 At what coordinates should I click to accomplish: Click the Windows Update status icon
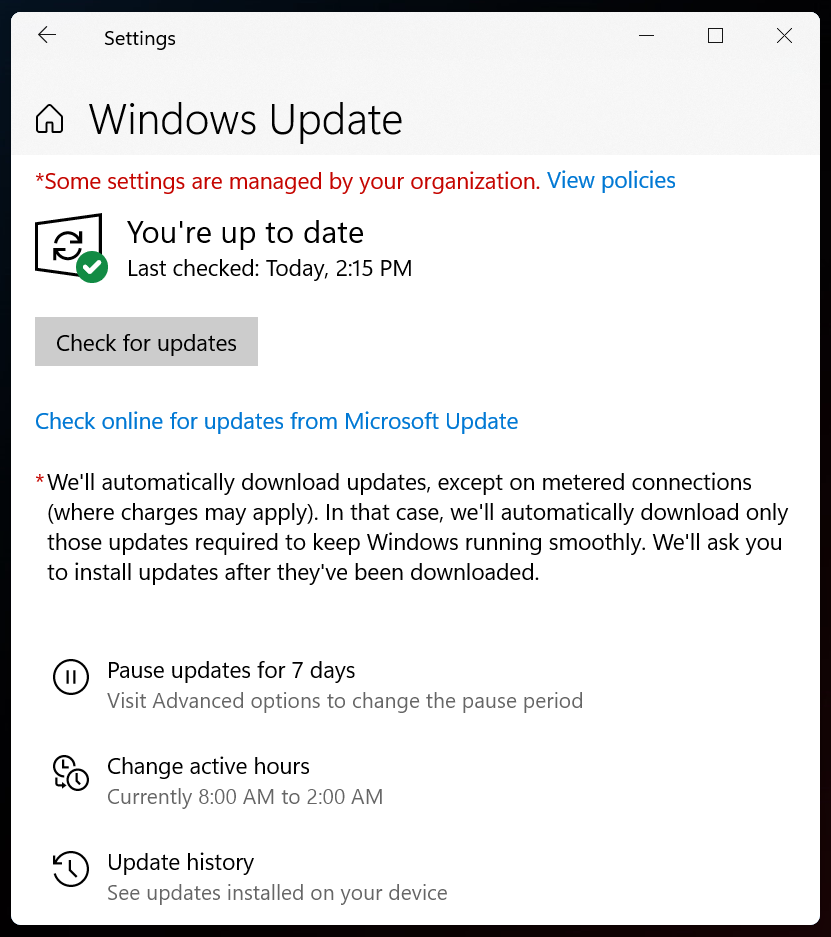(68, 243)
